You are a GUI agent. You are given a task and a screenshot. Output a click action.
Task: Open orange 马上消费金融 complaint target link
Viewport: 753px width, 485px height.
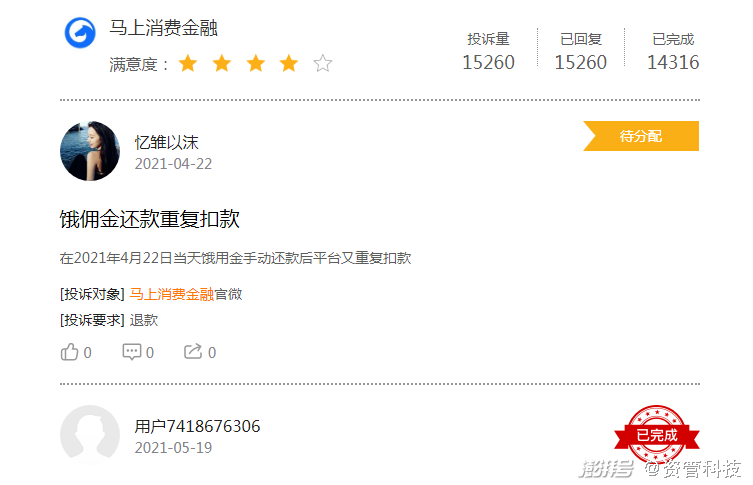click(171, 294)
